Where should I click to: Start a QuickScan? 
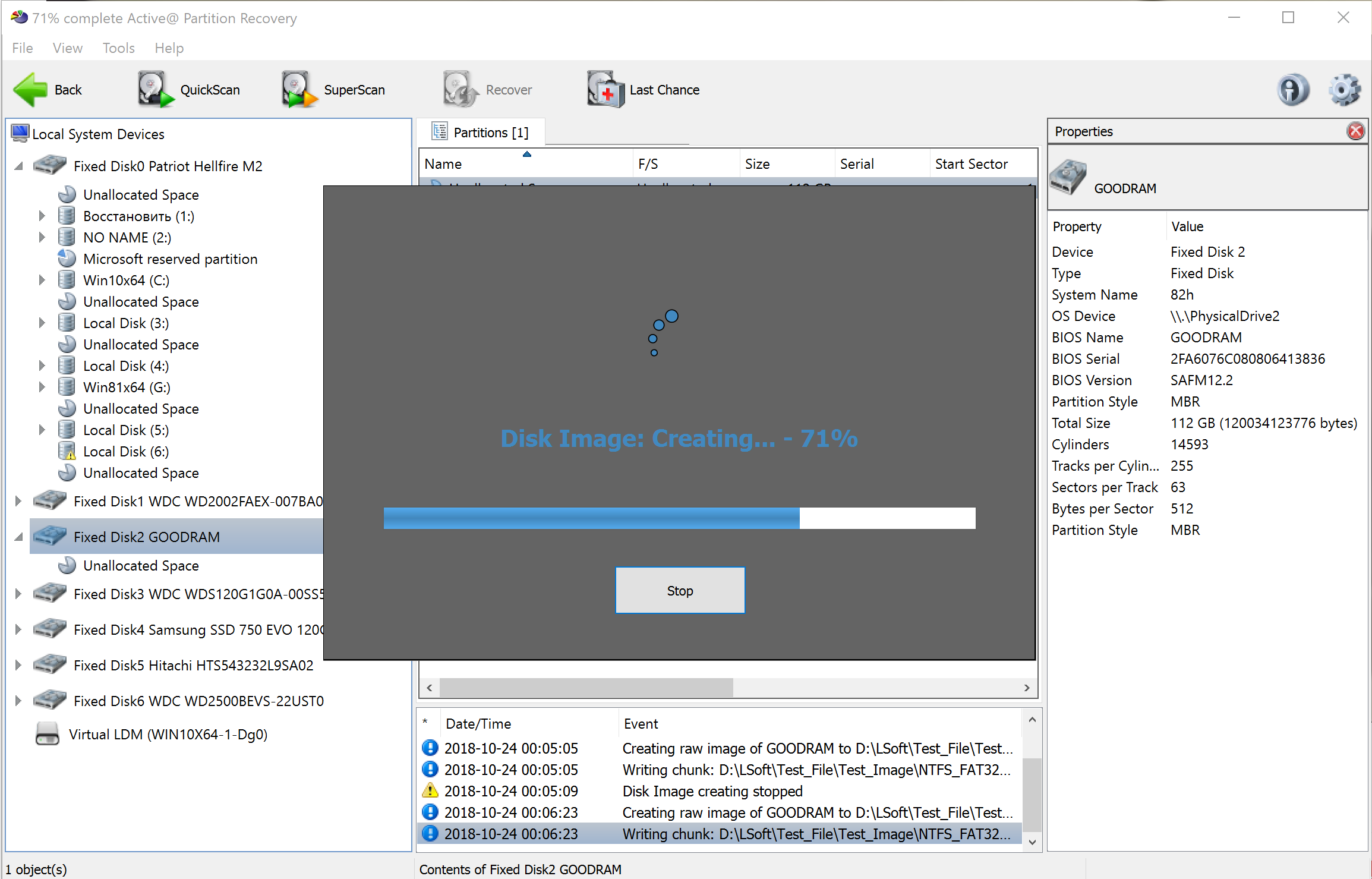tap(190, 89)
